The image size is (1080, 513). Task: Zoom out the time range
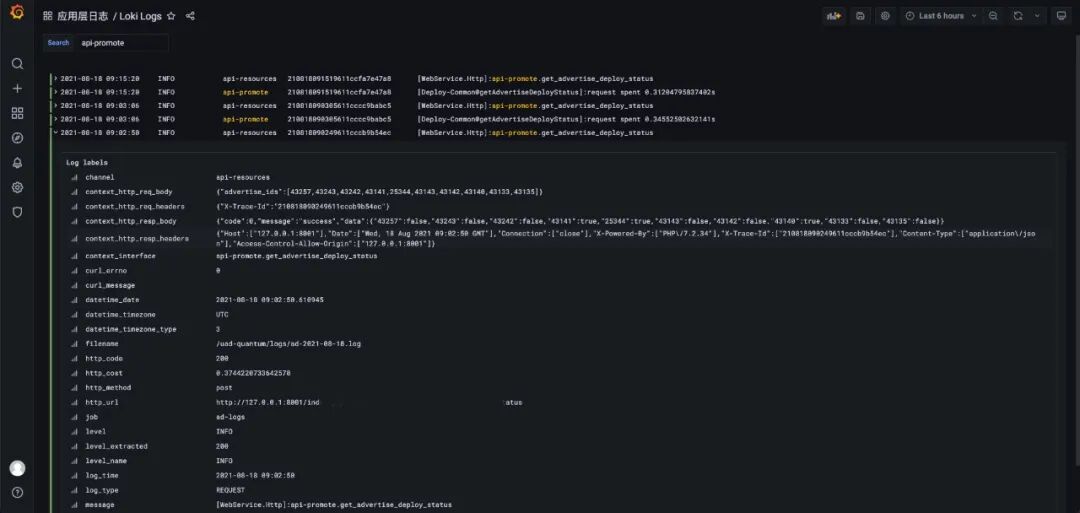(x=993, y=16)
